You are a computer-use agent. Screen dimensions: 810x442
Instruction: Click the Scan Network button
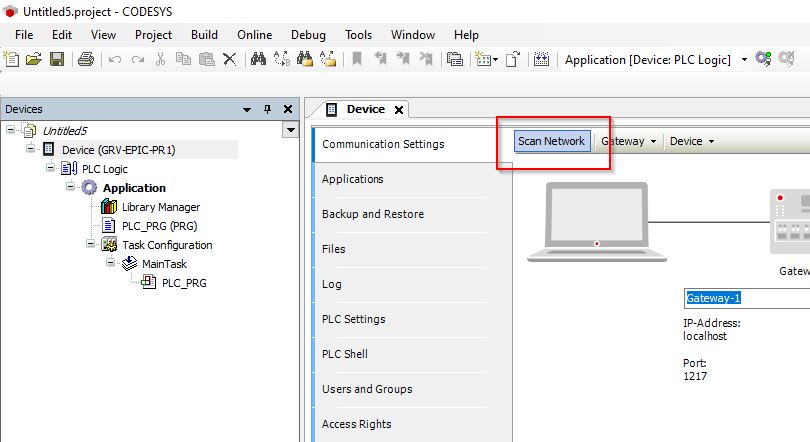point(552,141)
